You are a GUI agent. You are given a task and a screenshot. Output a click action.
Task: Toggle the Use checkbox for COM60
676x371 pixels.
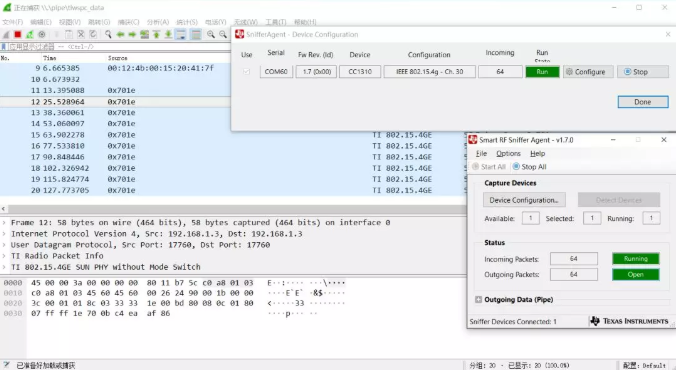pyautogui.click(x=247, y=72)
